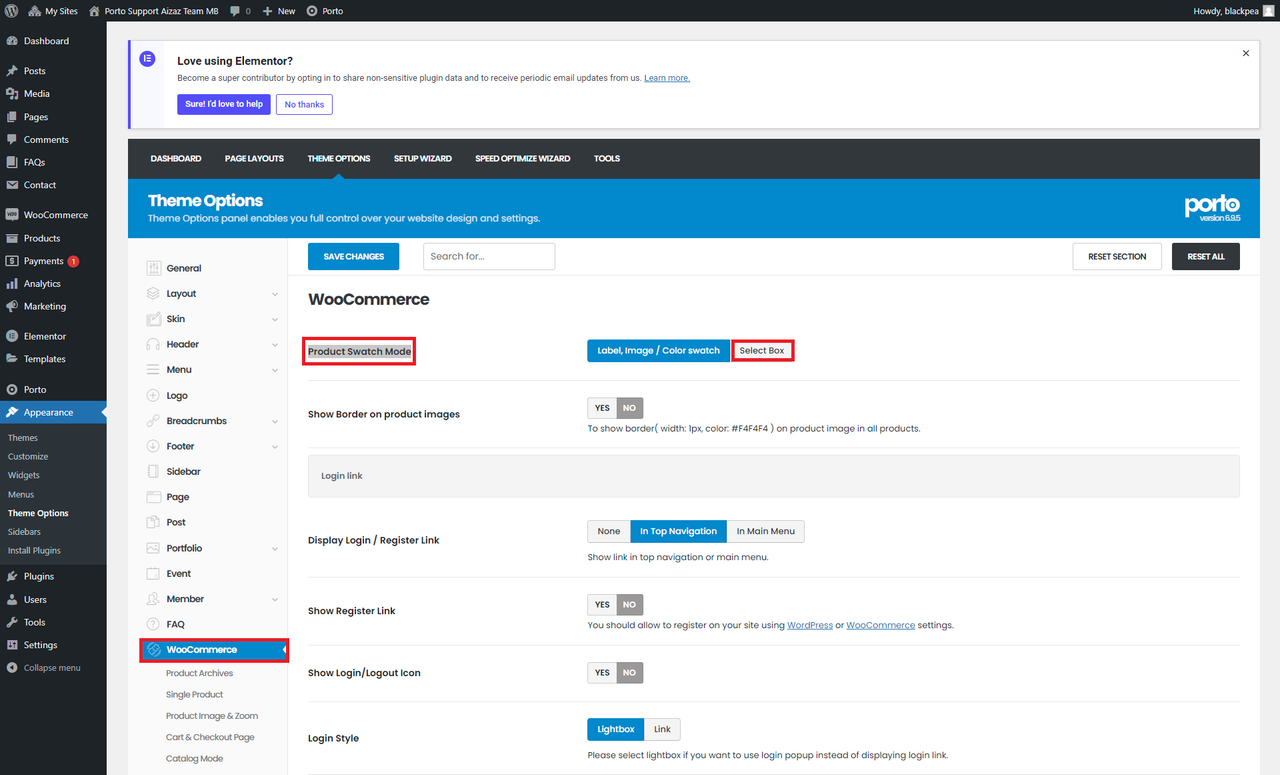Dismiss the Elementor notice with X

[1246, 53]
